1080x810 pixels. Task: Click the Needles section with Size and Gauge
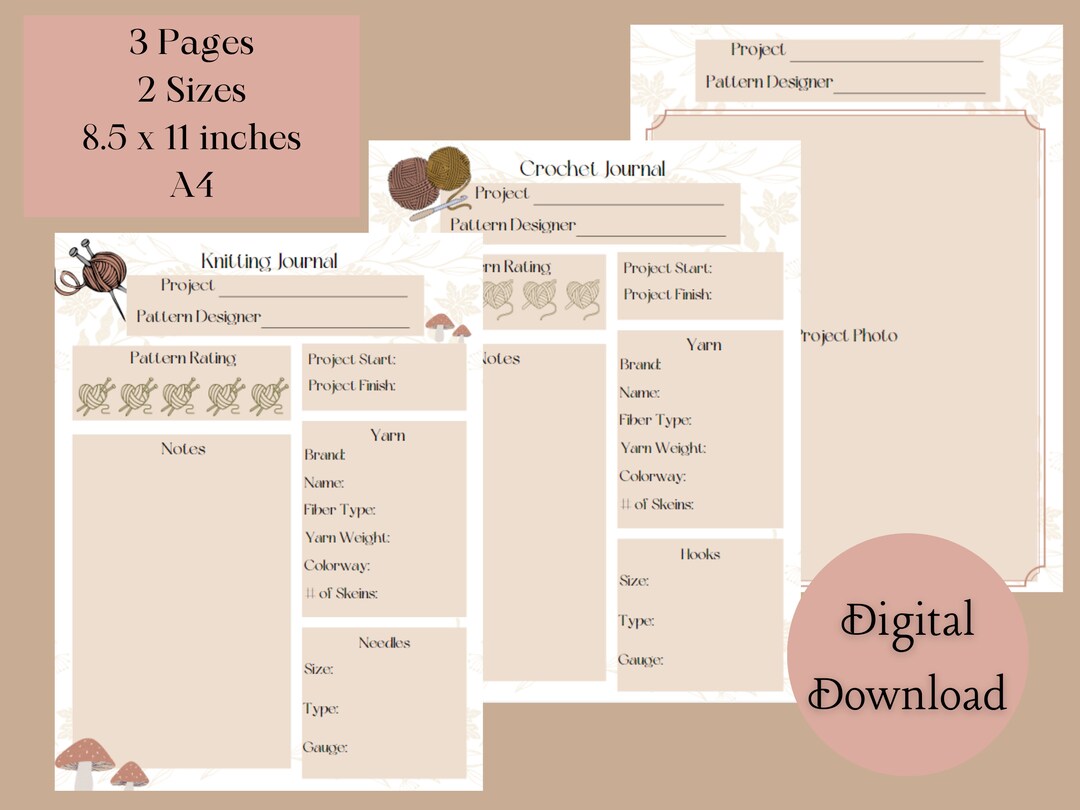[x=385, y=700]
